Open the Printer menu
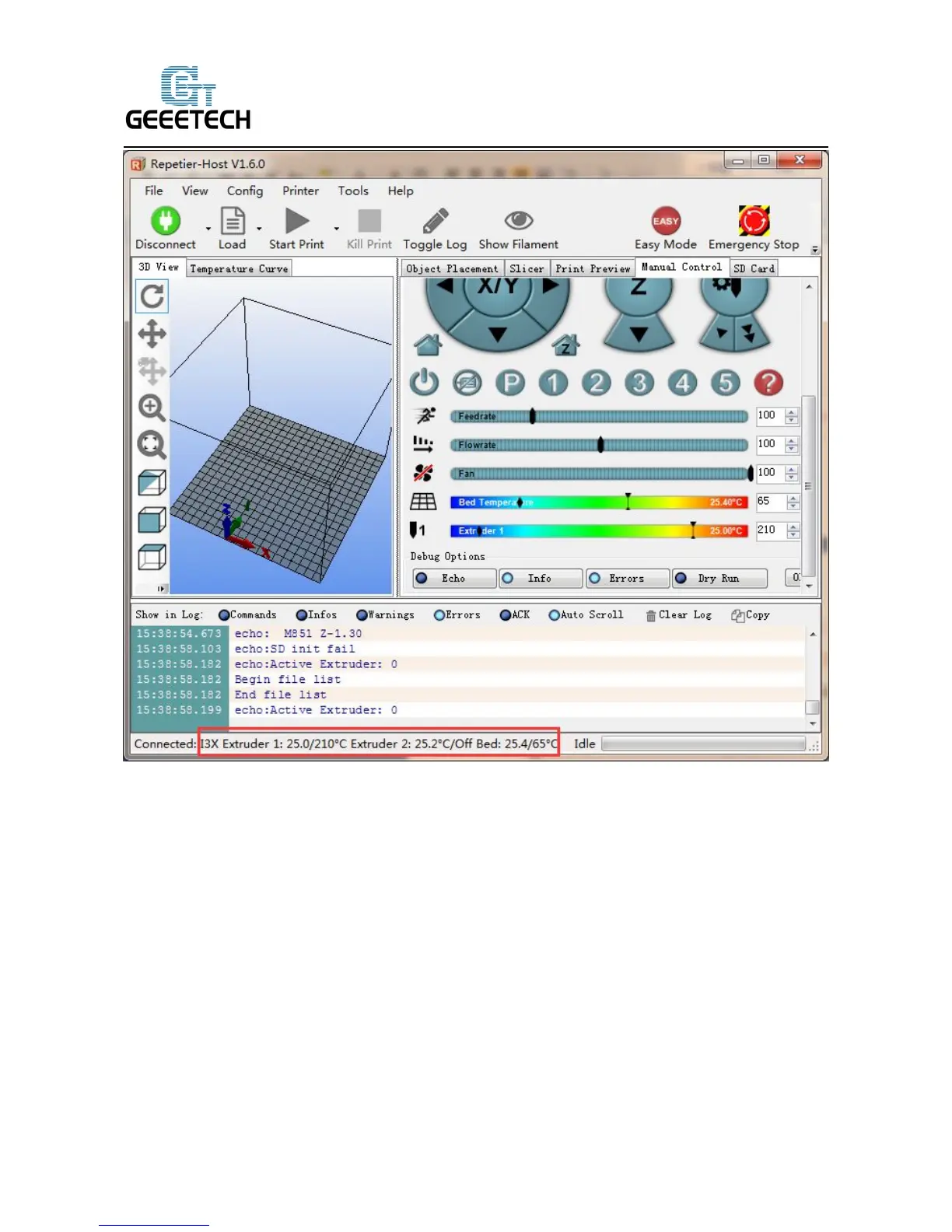Viewport: 952px width, 1232px height. tap(301, 191)
